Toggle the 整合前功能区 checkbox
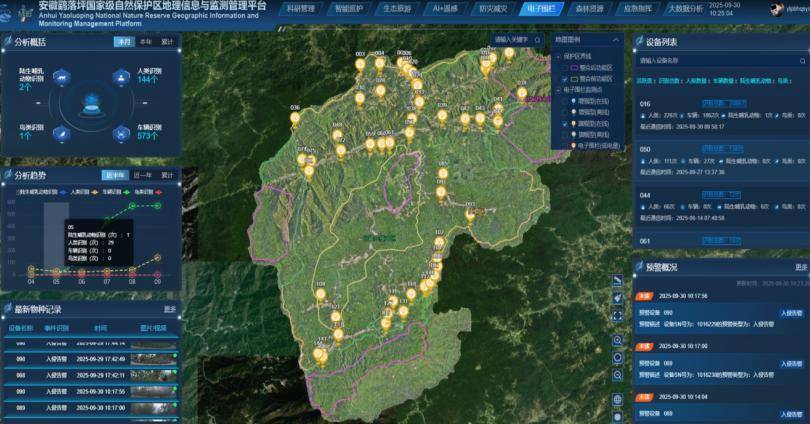 point(565,67)
